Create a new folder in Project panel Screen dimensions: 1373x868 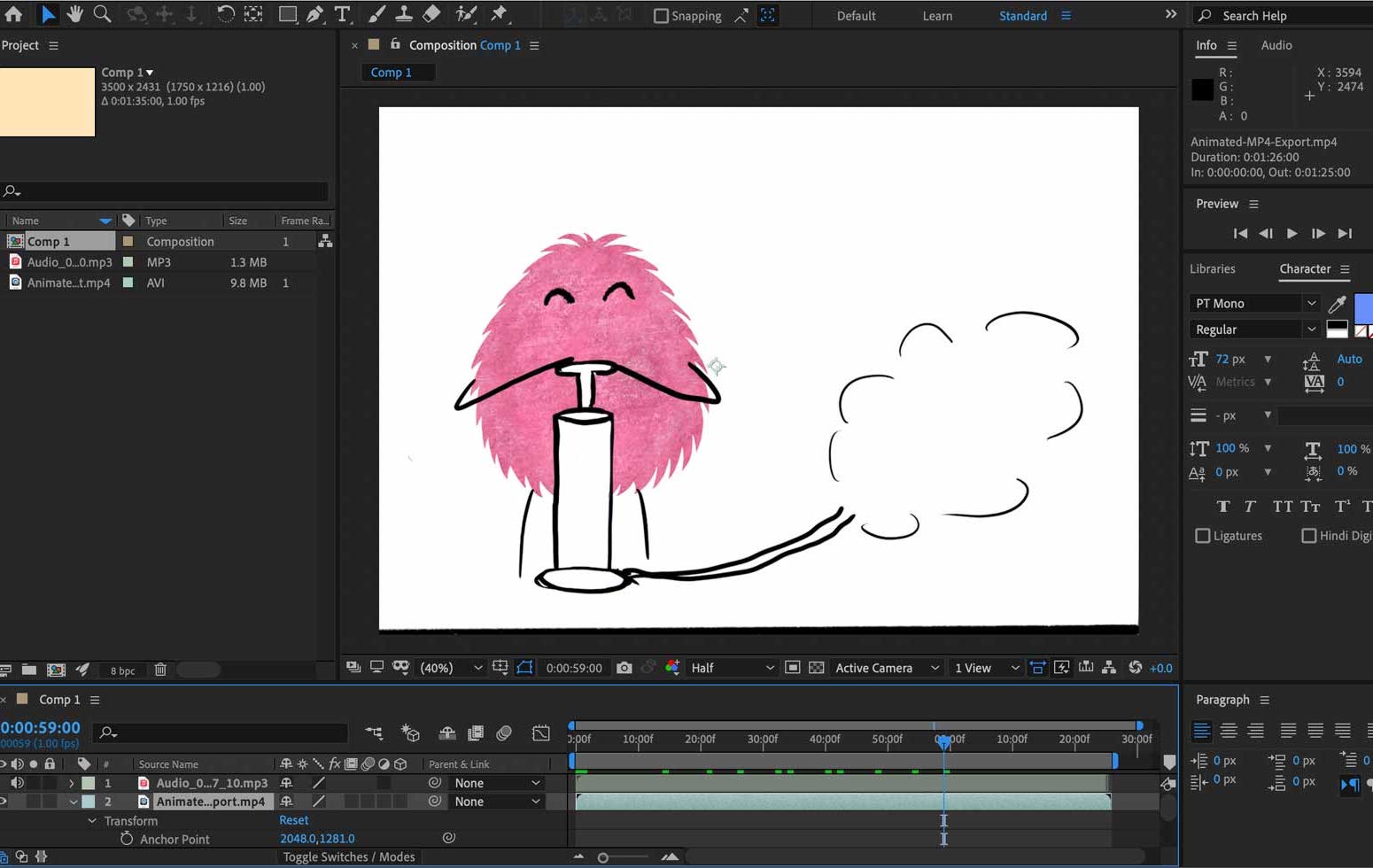[x=29, y=670]
